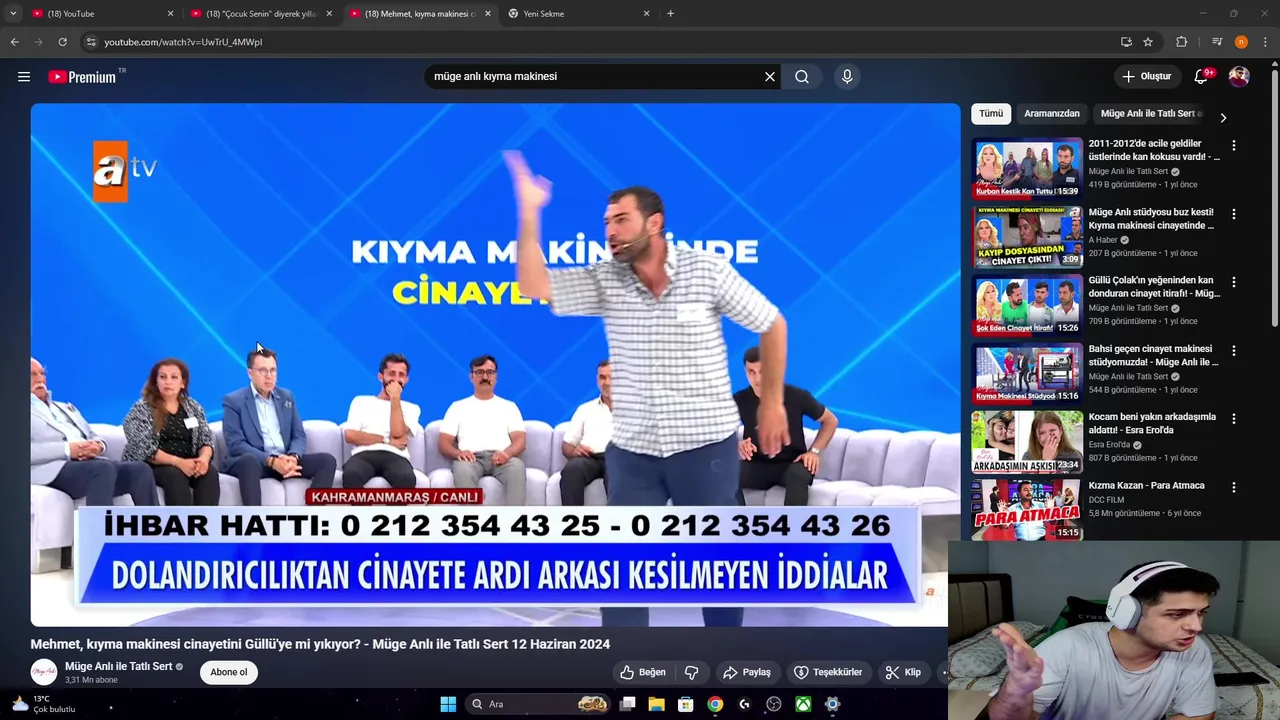Open options for 'Bahsi geçen cinayet makinesi' video
The image size is (1280, 720).
point(1234,351)
